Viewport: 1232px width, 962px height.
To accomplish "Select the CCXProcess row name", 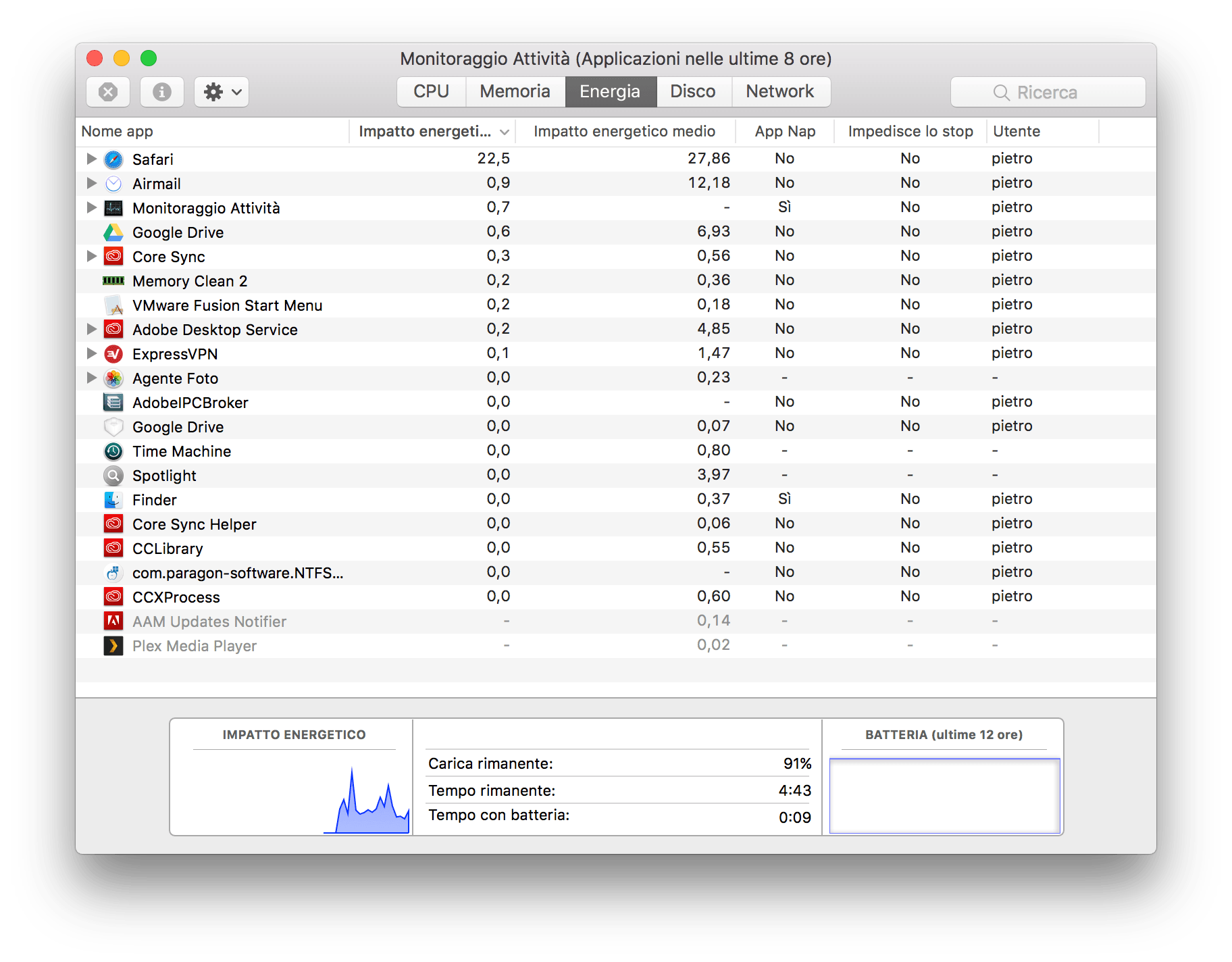I will pyautogui.click(x=176, y=597).
